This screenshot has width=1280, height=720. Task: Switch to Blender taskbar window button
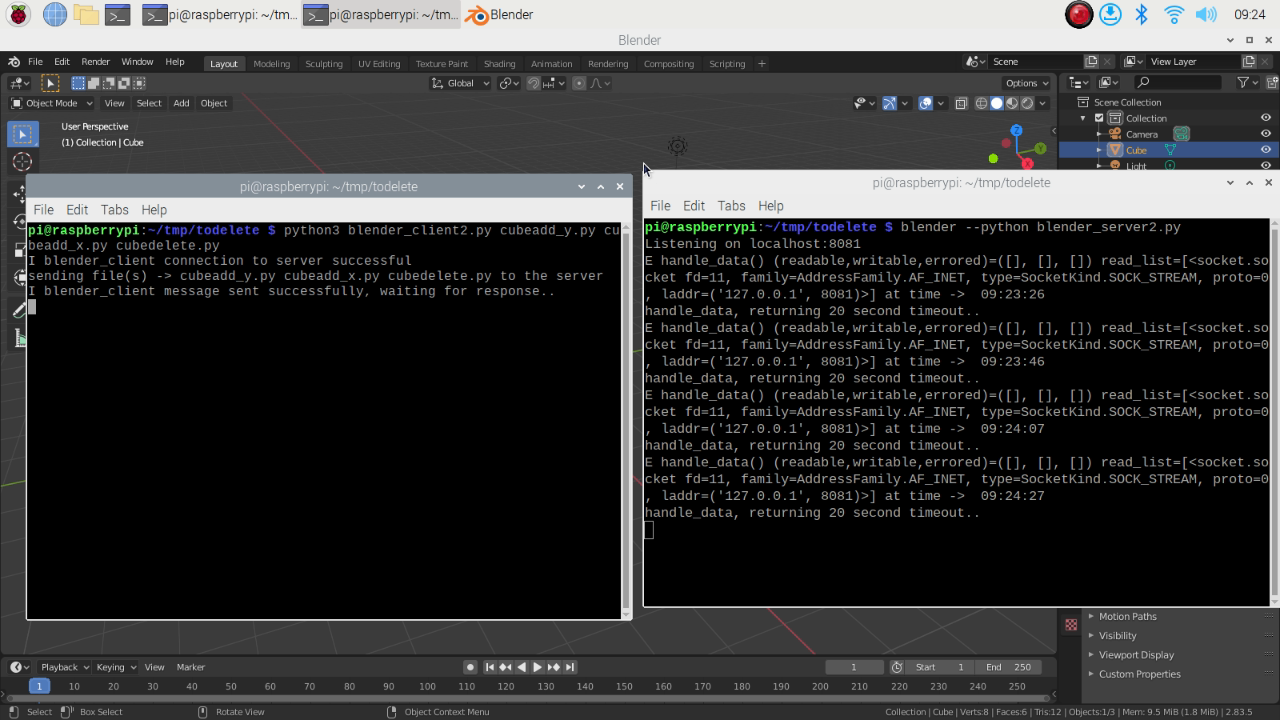[x=499, y=14]
